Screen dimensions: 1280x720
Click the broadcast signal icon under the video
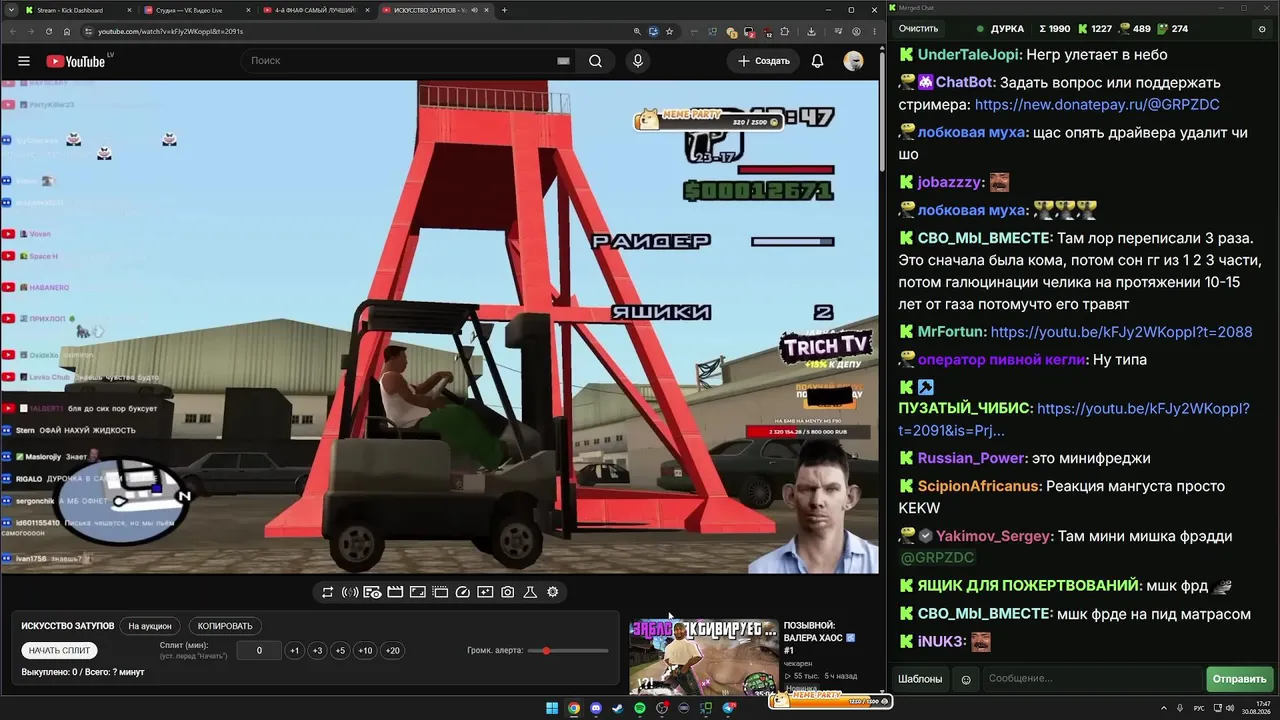coord(350,592)
